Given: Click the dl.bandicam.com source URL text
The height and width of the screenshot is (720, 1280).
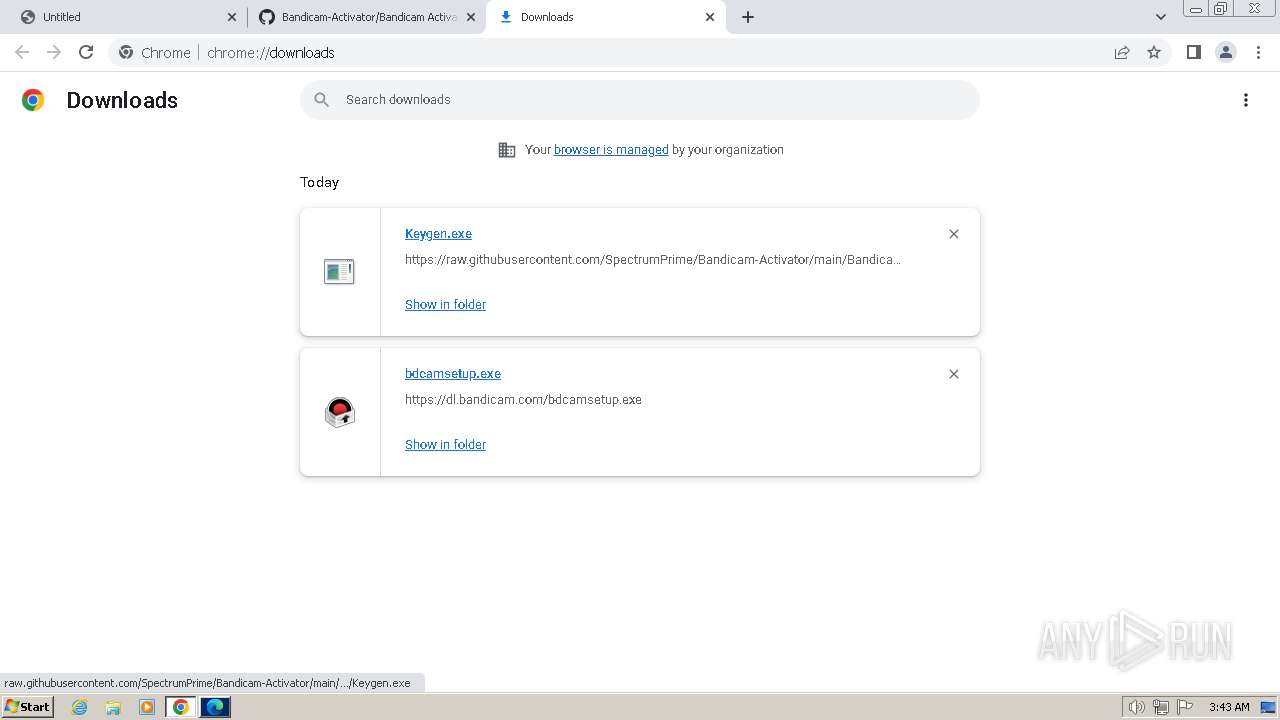Looking at the screenshot, I should (523, 400).
